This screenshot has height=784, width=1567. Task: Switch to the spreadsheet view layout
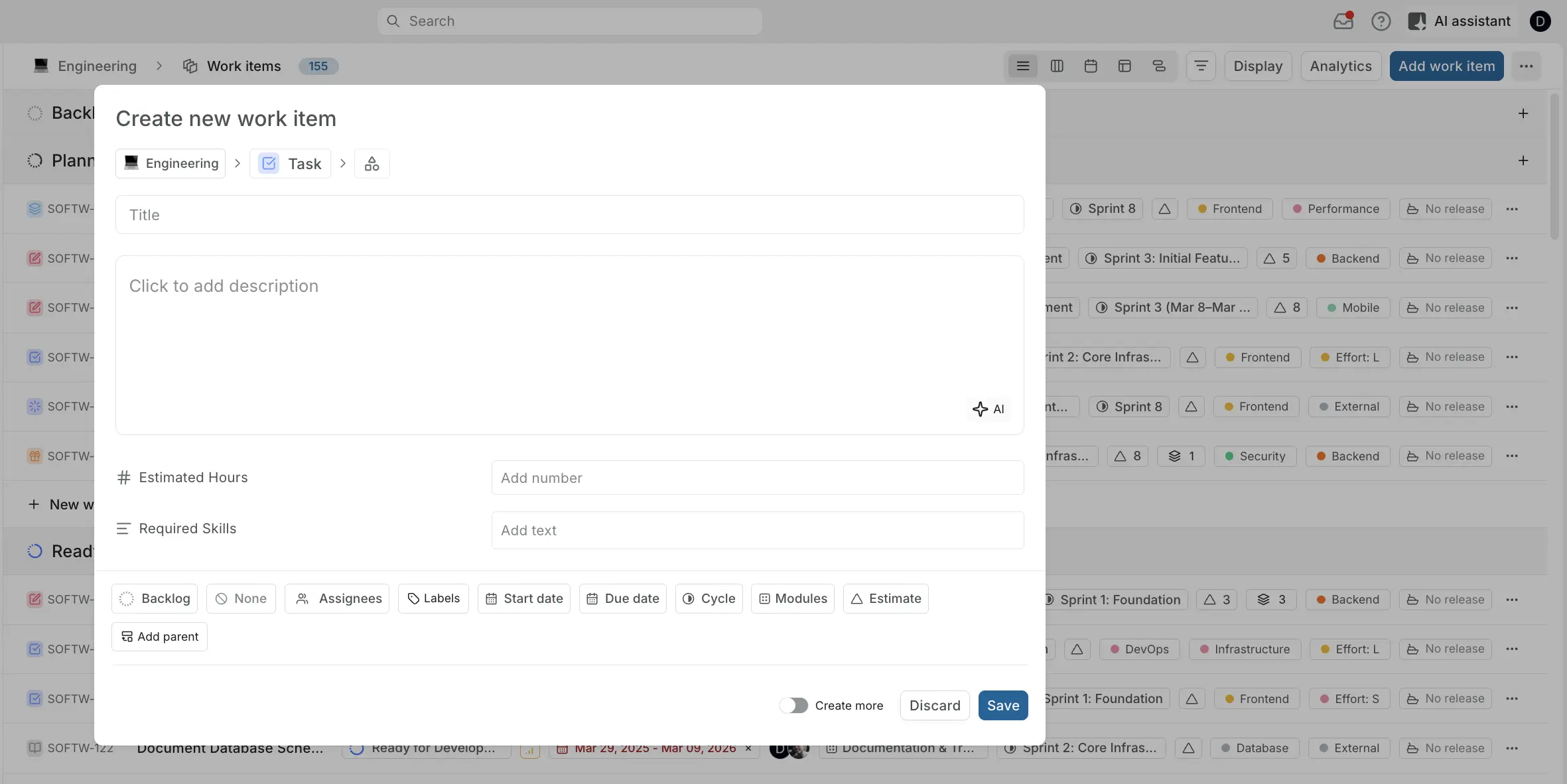click(x=1124, y=66)
